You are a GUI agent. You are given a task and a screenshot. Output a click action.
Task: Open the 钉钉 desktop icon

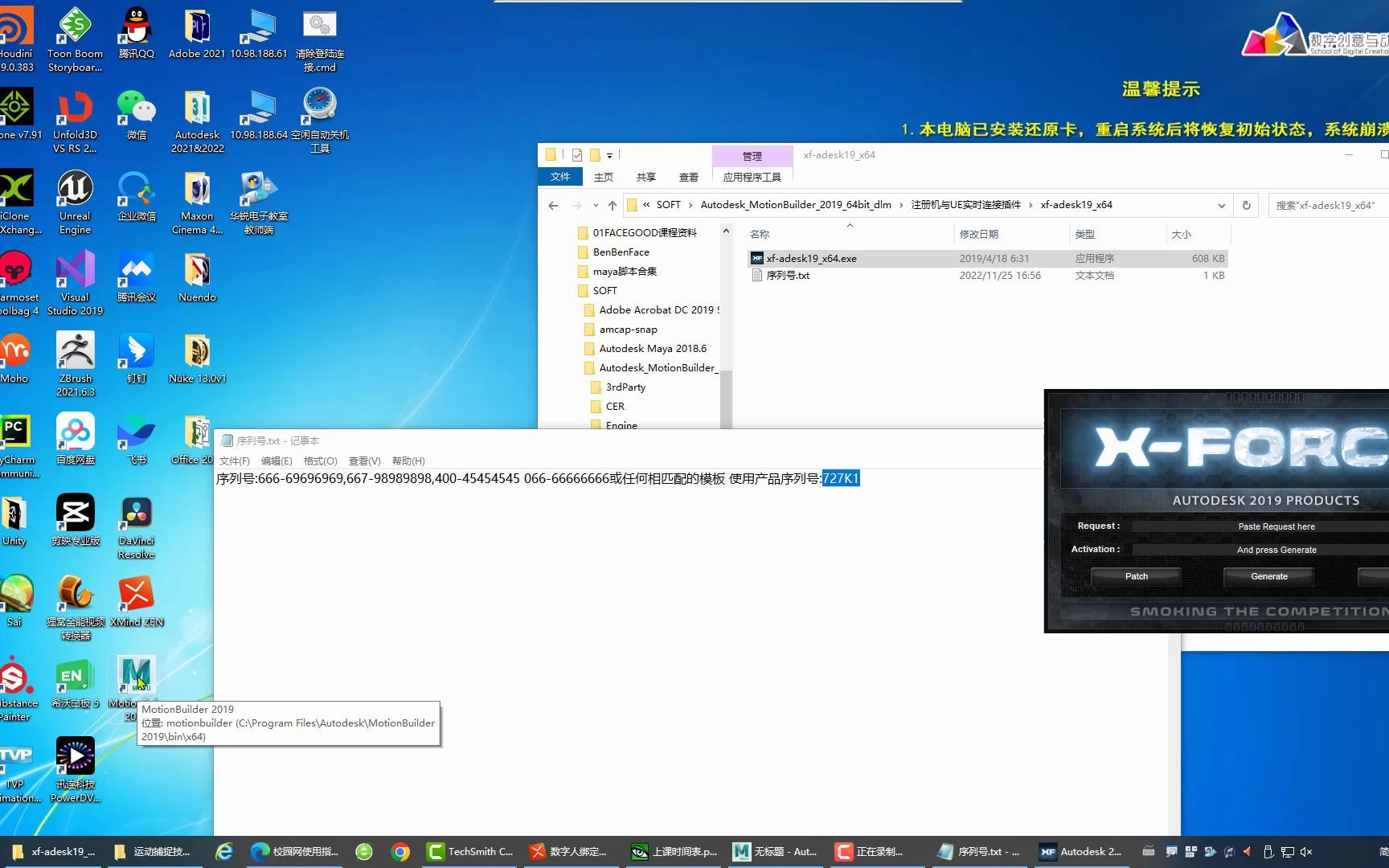tap(136, 358)
